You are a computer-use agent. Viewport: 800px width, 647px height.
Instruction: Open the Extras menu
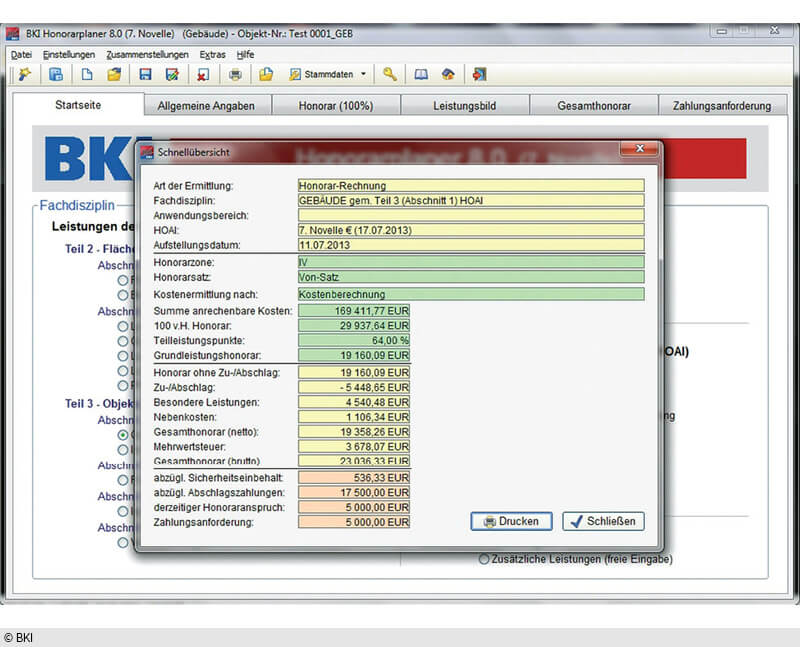(x=213, y=55)
